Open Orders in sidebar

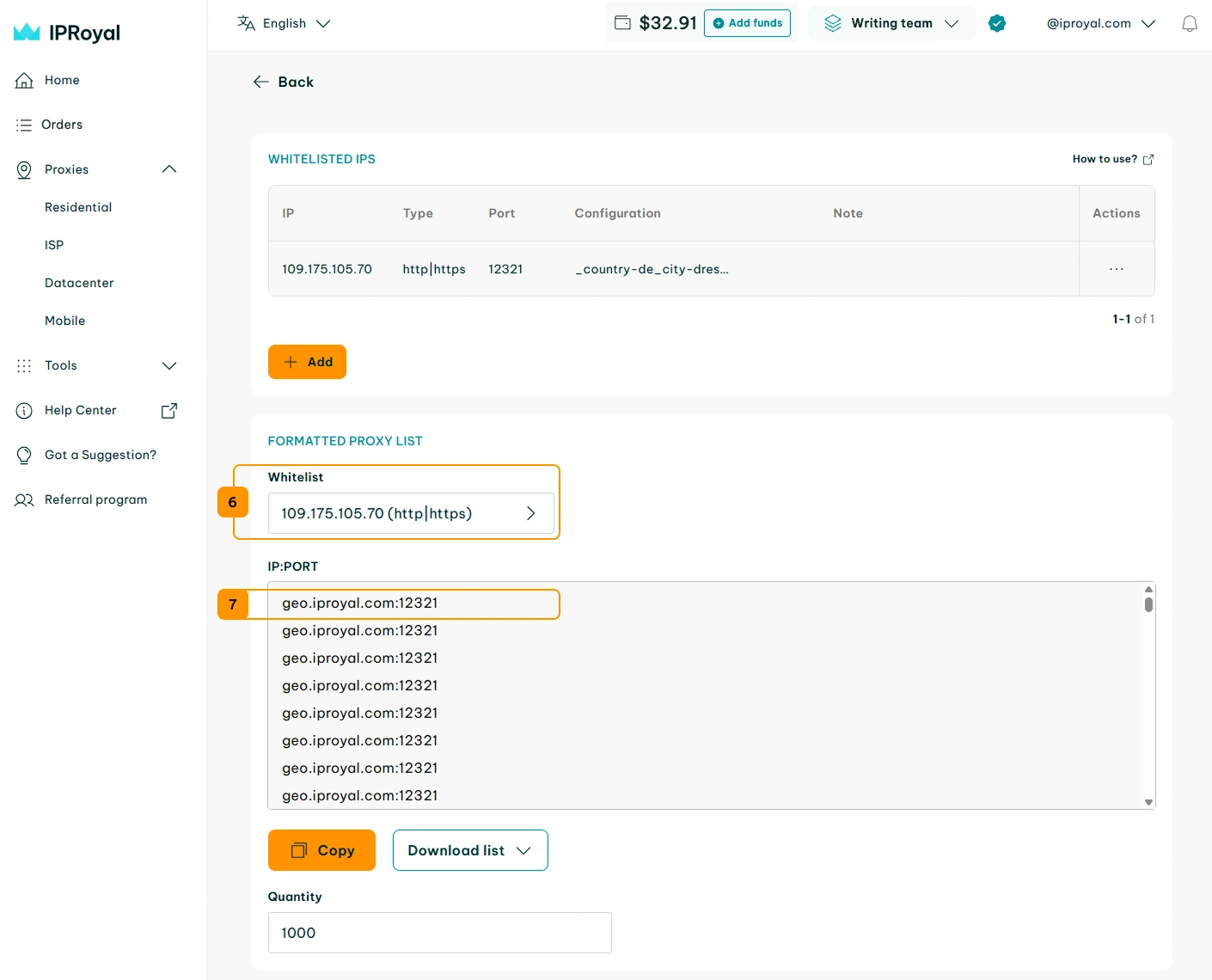pyautogui.click(x=62, y=125)
